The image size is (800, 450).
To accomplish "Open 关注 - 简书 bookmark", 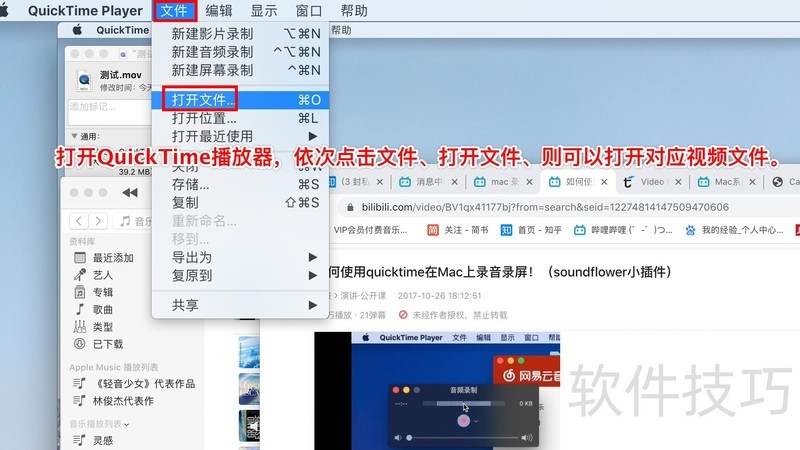I will click(x=458, y=230).
